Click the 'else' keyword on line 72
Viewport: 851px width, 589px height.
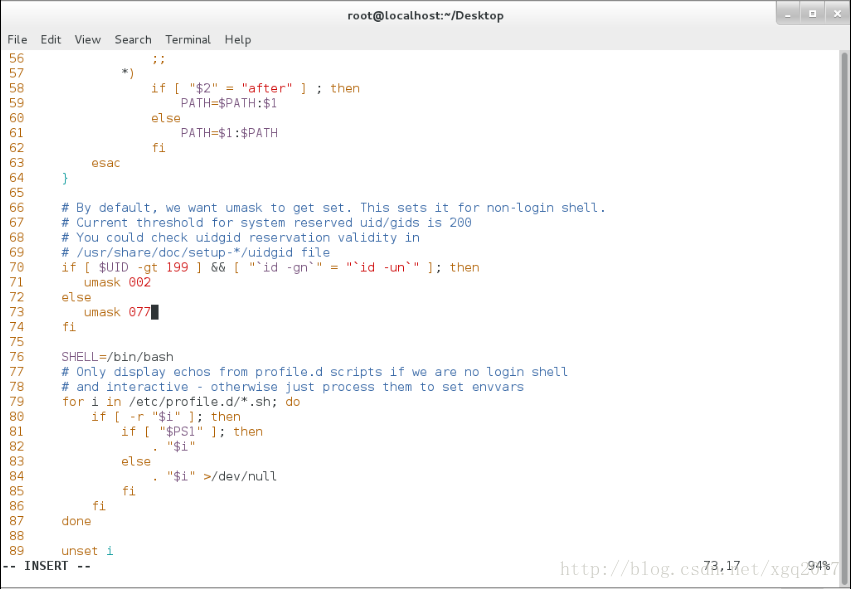(x=76, y=297)
